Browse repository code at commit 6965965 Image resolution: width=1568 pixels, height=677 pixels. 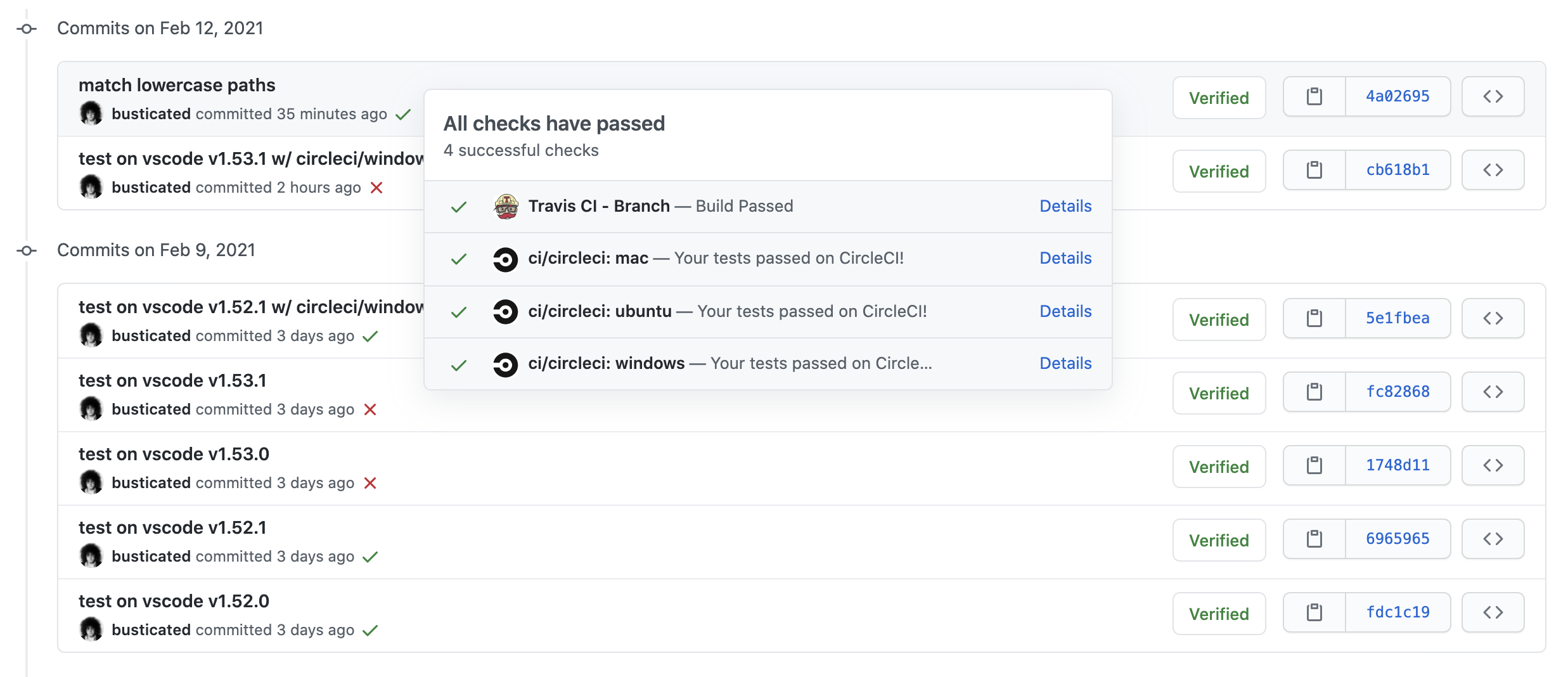tap(1493, 538)
